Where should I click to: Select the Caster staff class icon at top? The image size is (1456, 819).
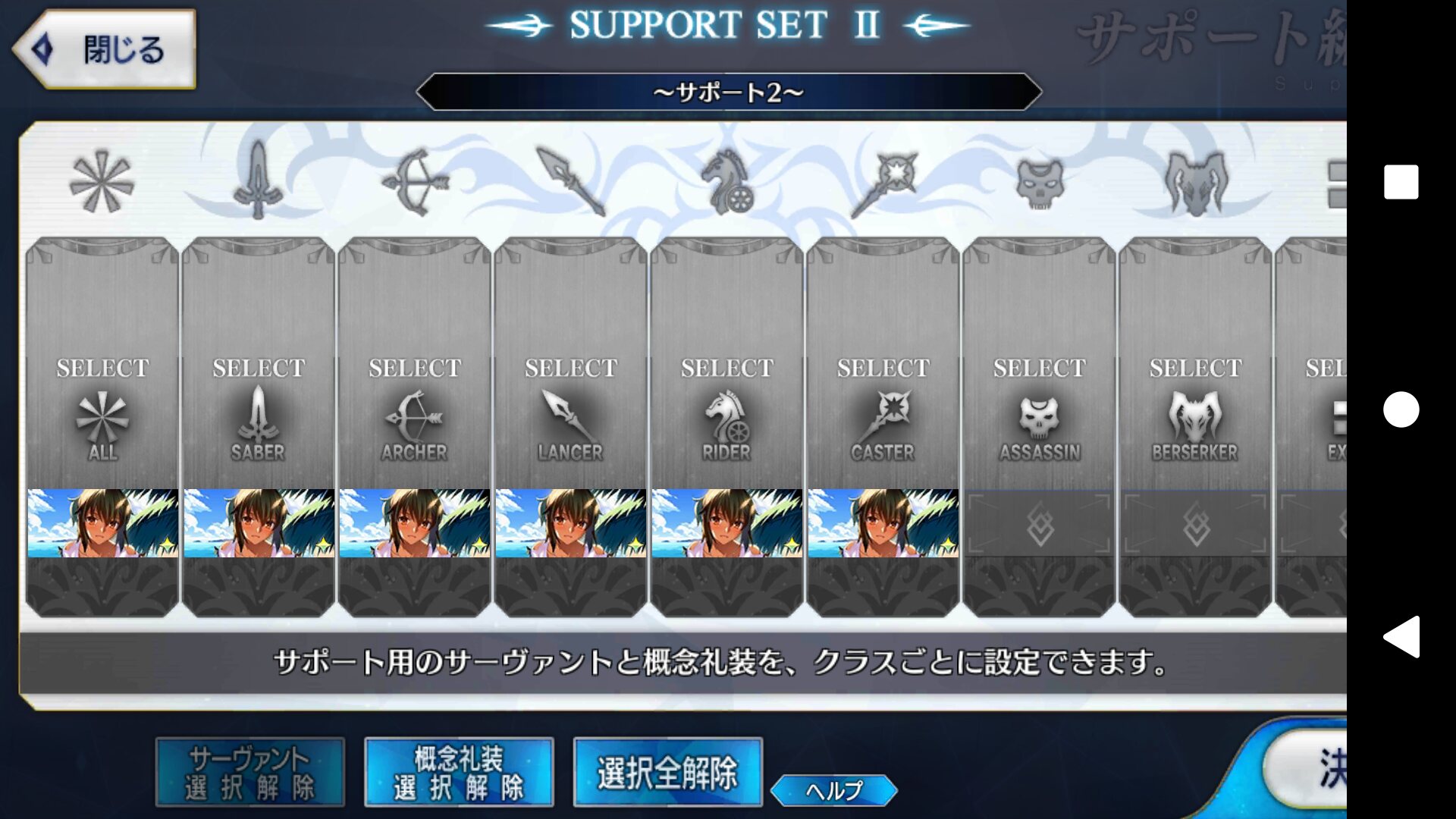click(x=883, y=184)
